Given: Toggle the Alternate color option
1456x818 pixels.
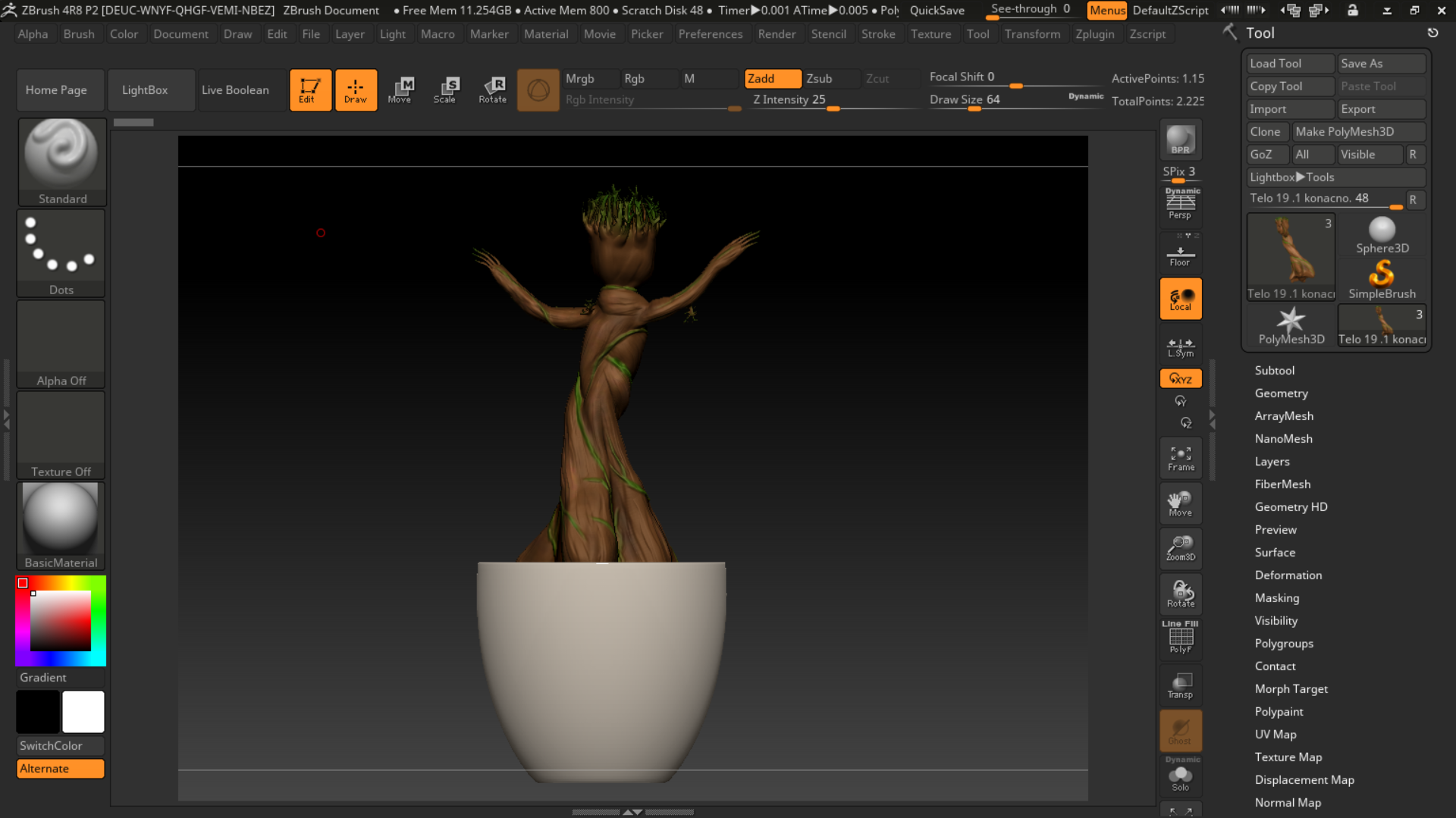Looking at the screenshot, I should point(61,769).
